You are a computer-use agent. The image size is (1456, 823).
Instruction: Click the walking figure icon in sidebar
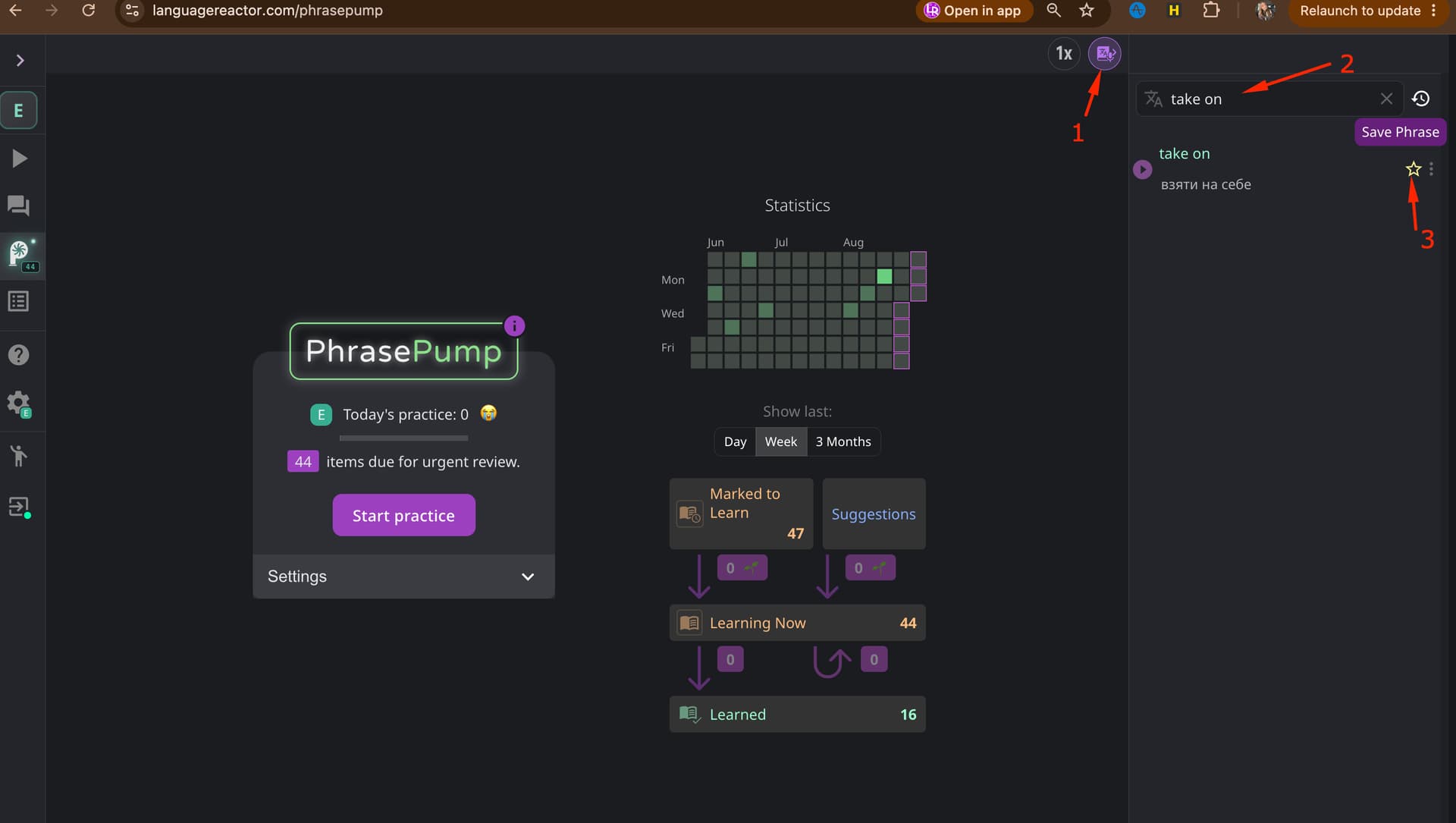[19, 455]
